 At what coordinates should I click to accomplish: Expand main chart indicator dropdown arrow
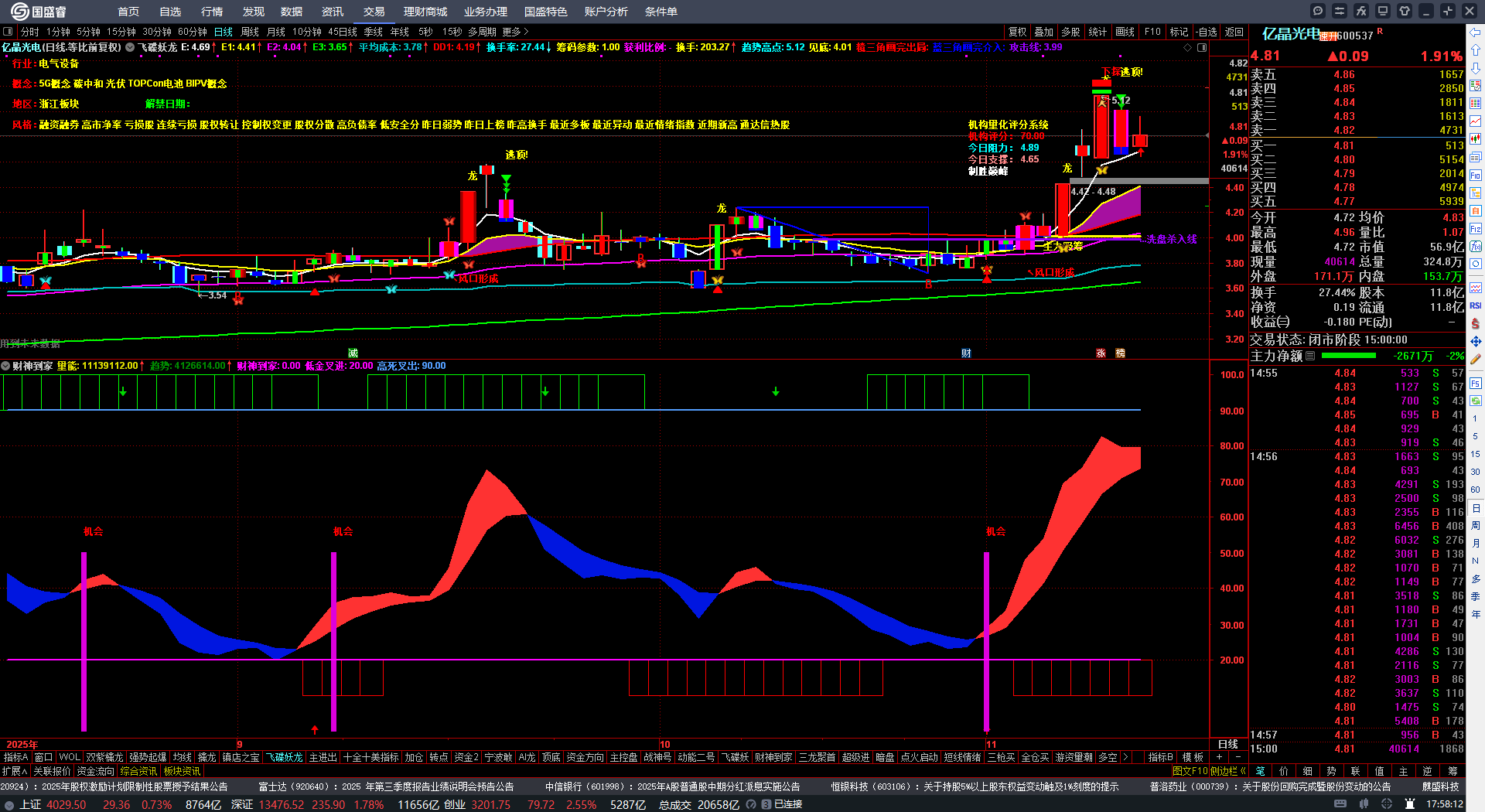pyautogui.click(x=130, y=47)
